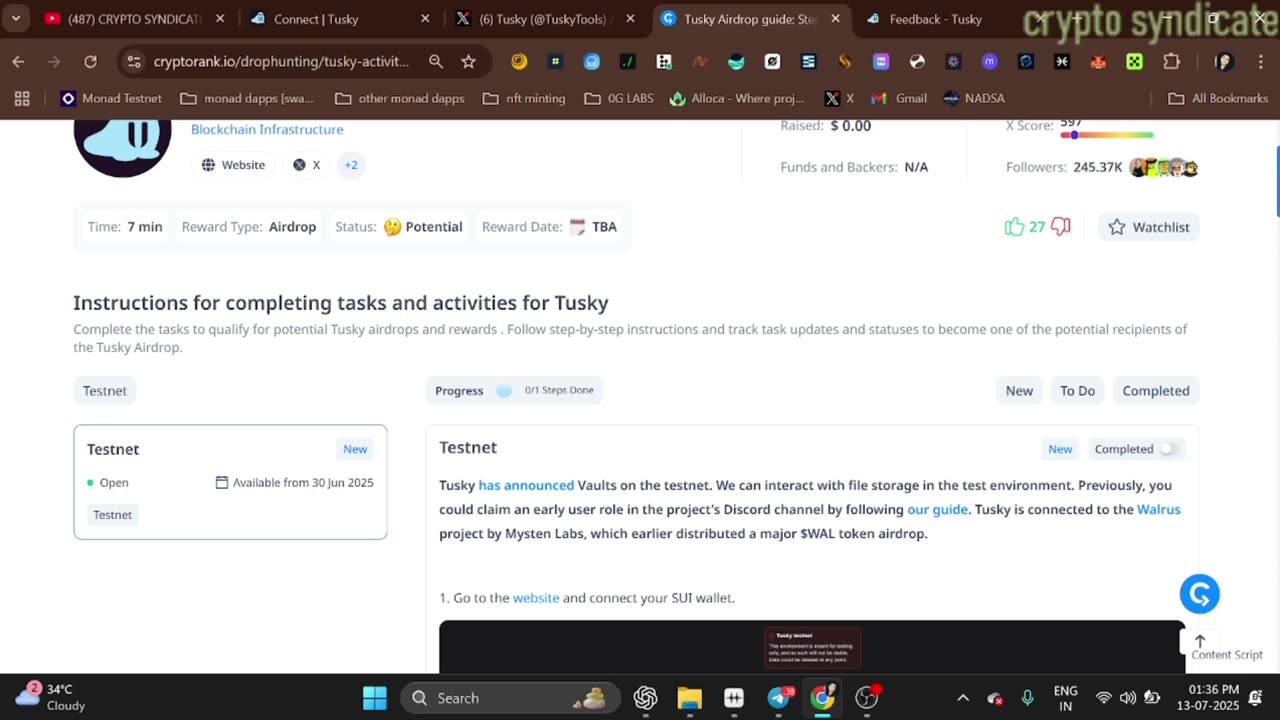Select the Testnet task card in the sidebar

click(230, 482)
